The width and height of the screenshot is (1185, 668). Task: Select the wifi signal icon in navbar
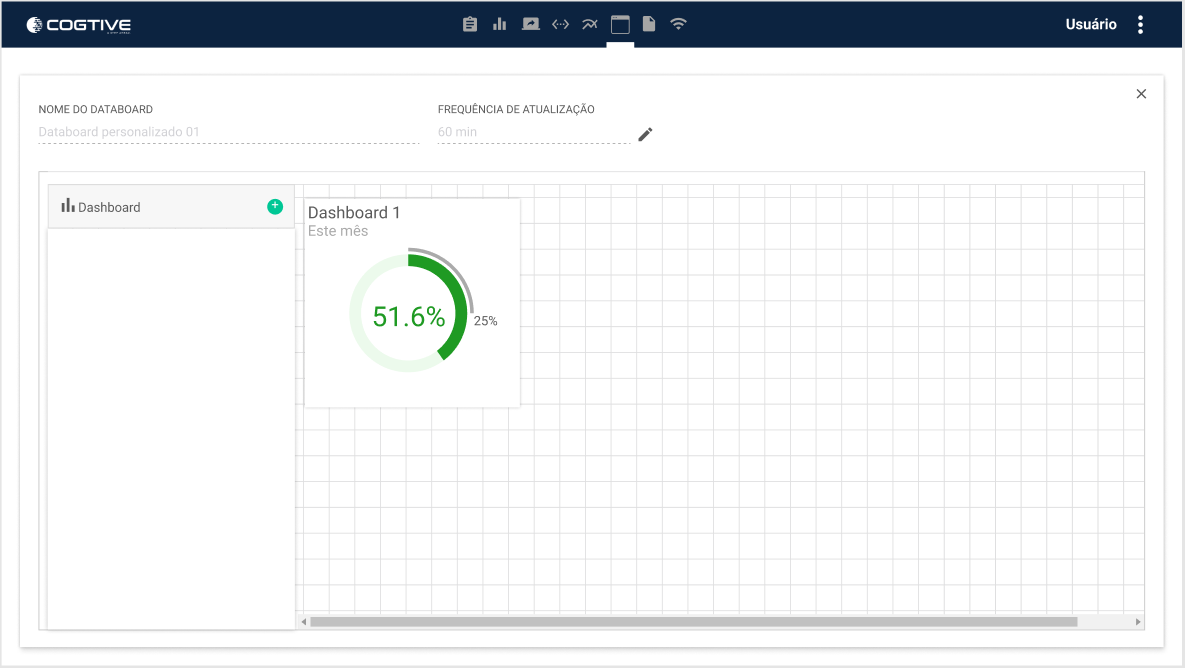tap(679, 24)
